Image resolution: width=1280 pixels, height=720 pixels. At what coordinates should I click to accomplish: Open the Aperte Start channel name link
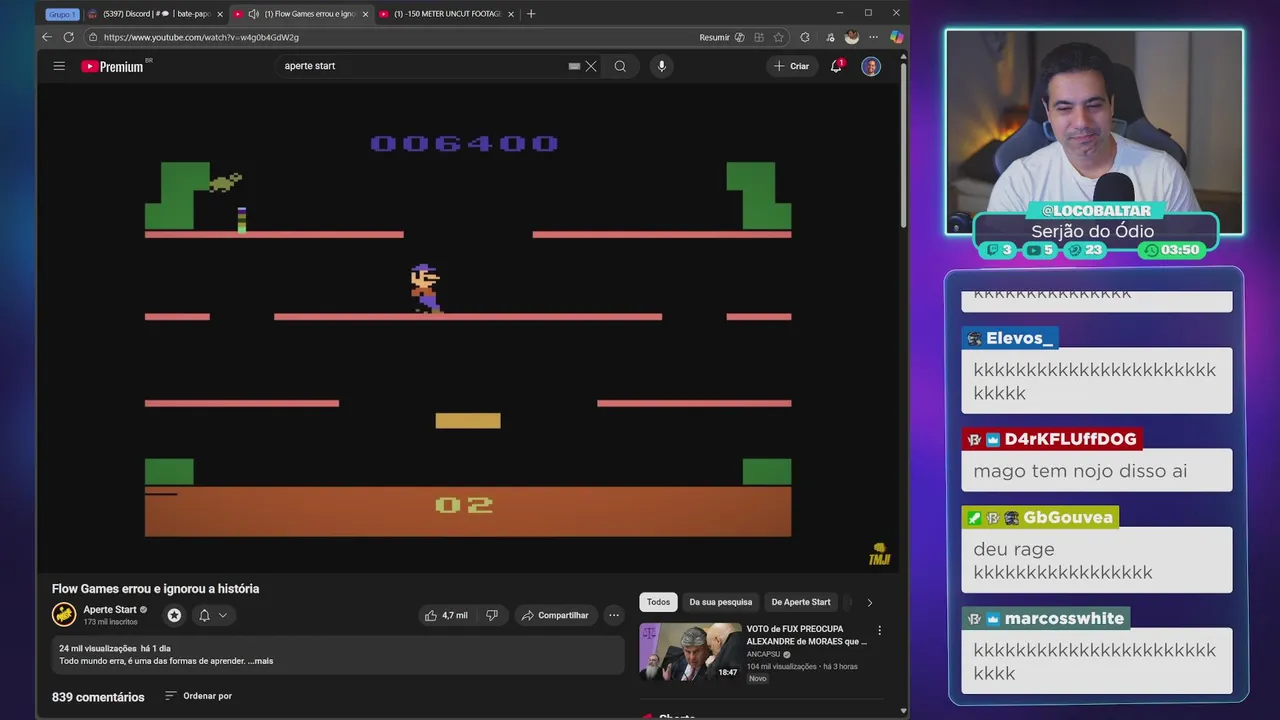tap(110, 610)
